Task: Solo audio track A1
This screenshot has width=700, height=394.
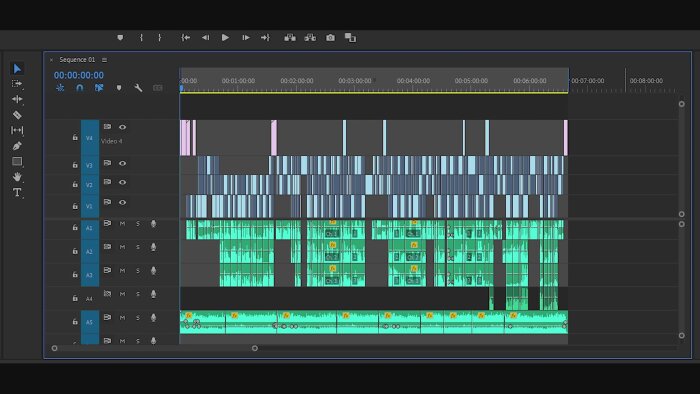Action: 138,224
